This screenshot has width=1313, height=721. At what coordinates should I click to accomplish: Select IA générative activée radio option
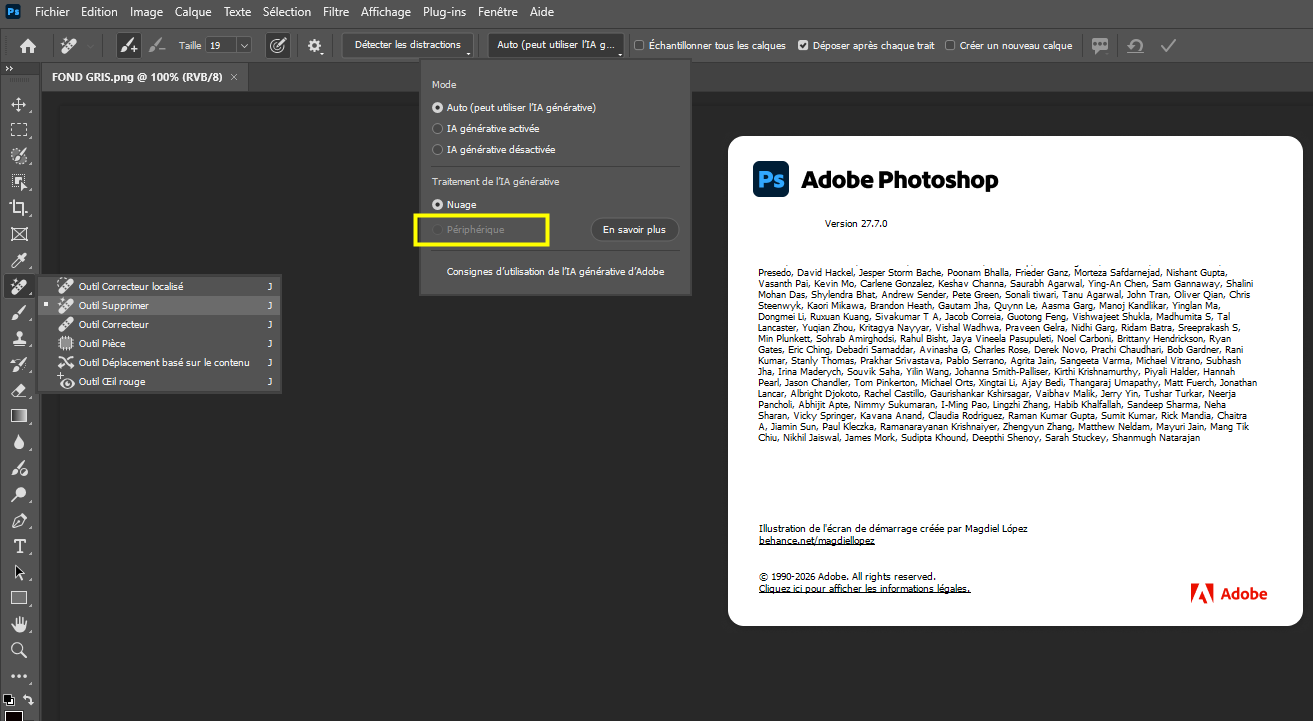click(x=437, y=128)
